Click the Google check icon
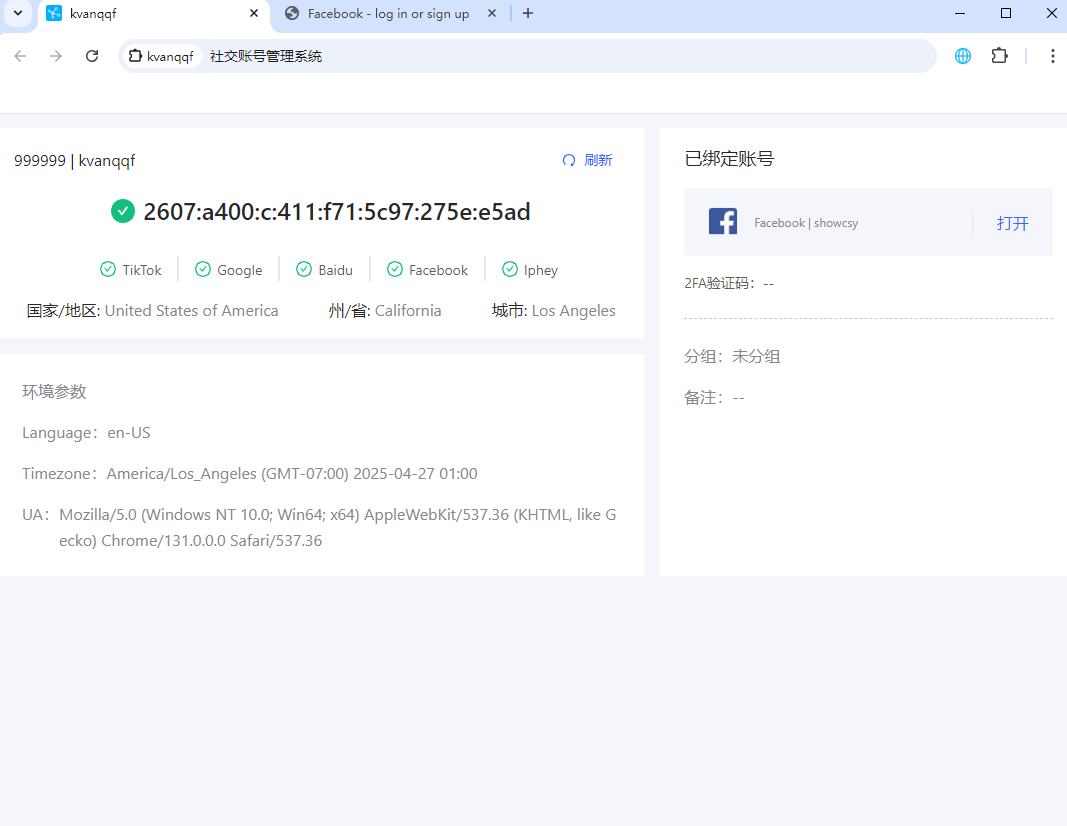Viewport: 1067px width, 826px height. 203,269
